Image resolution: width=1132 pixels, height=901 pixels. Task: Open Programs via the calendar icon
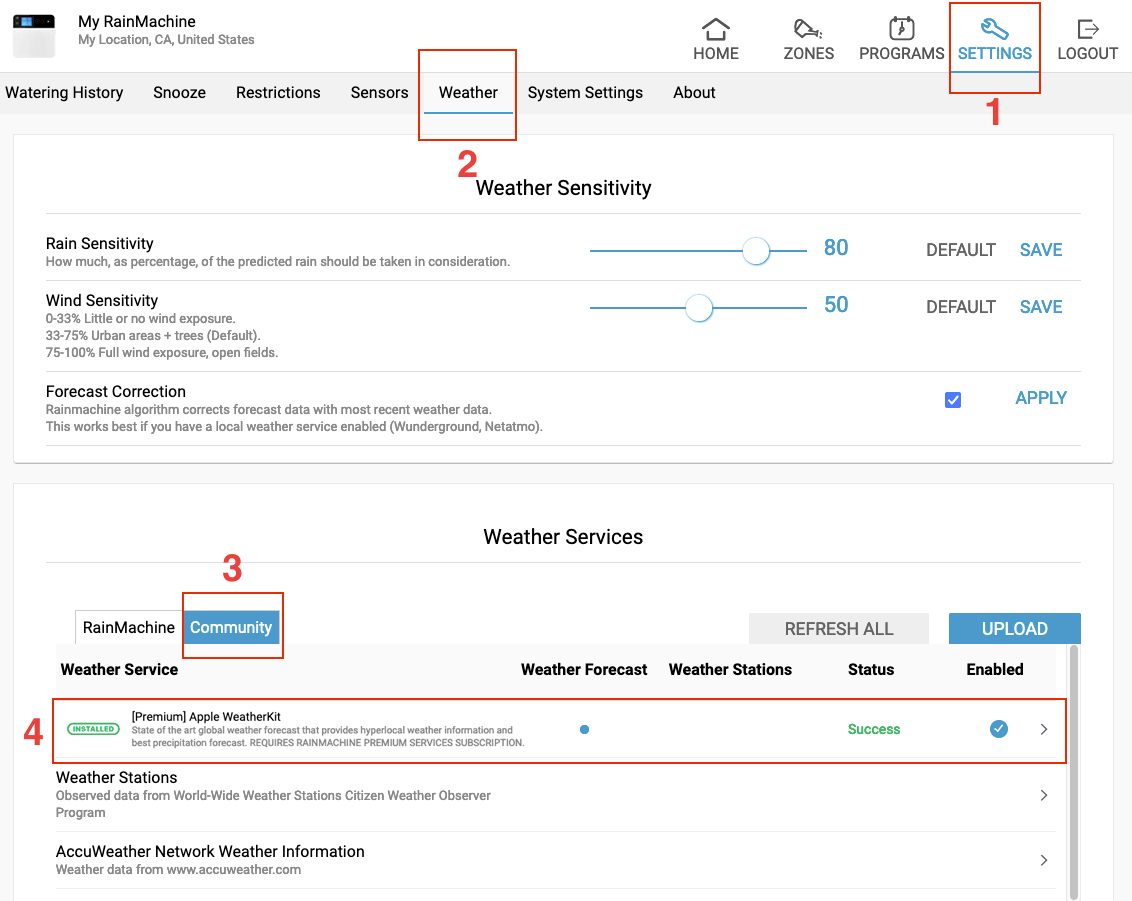901,30
